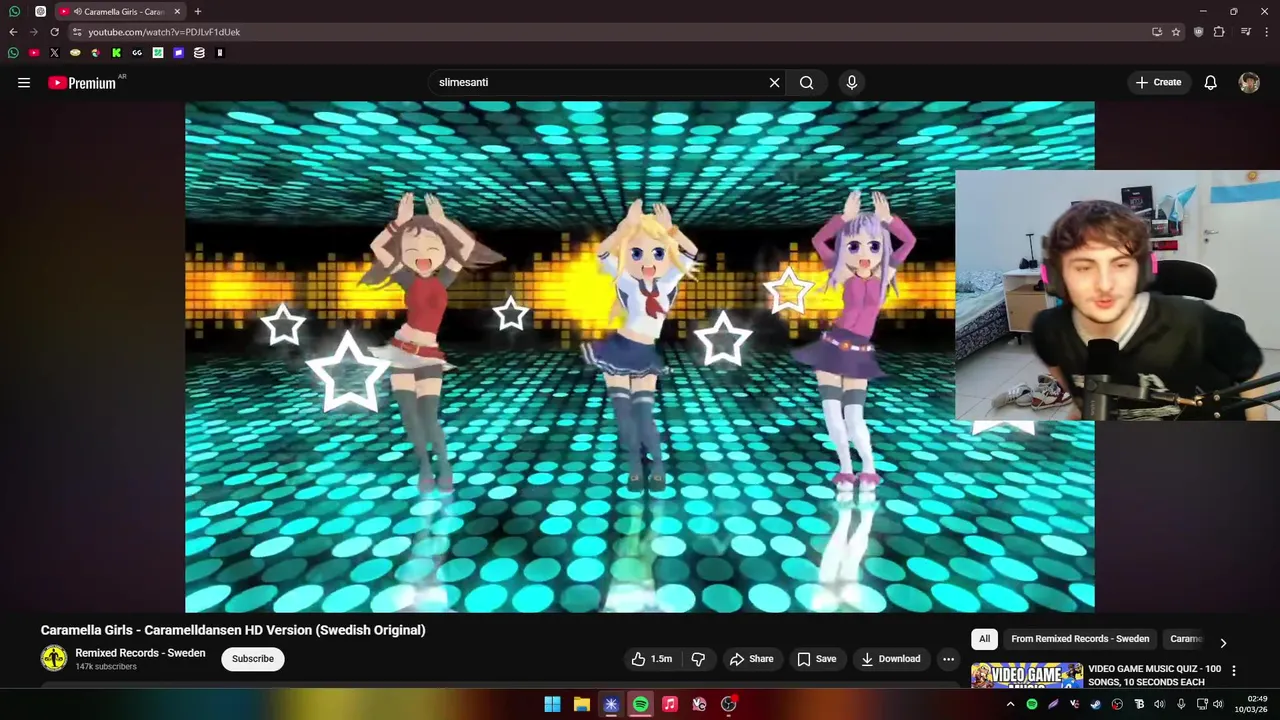Show hidden system tray icons
Image resolution: width=1280 pixels, height=720 pixels.
[1010, 704]
